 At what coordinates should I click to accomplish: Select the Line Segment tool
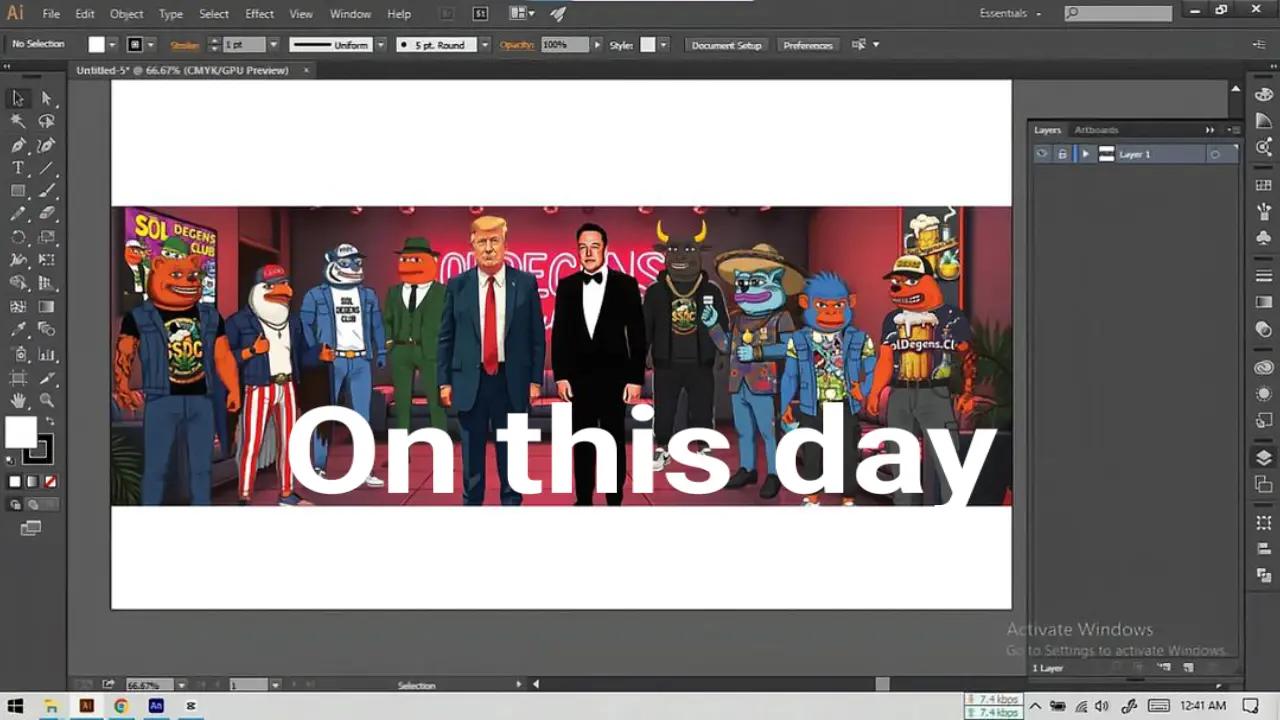46,168
